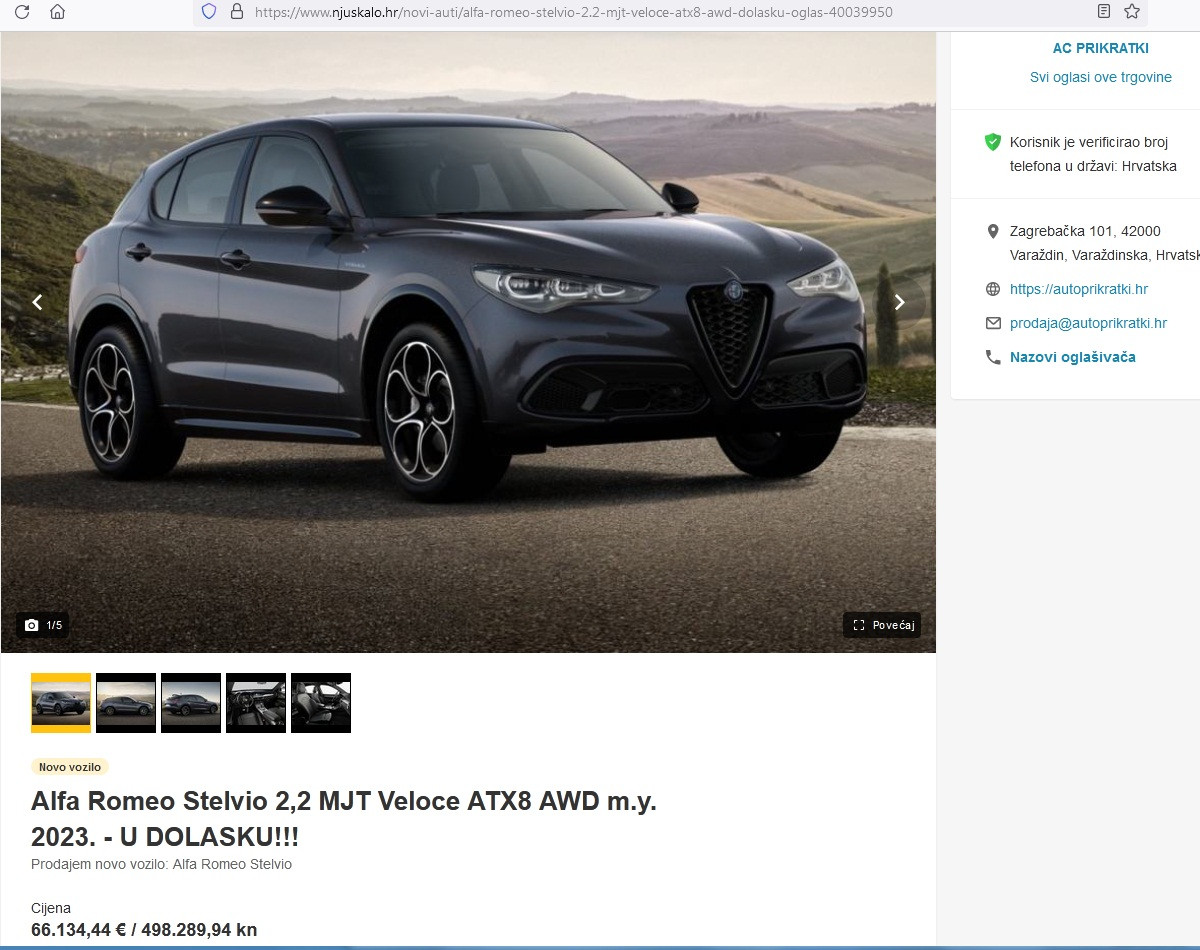Click the green verified shield icon
The image size is (1200, 950).
tap(993, 142)
